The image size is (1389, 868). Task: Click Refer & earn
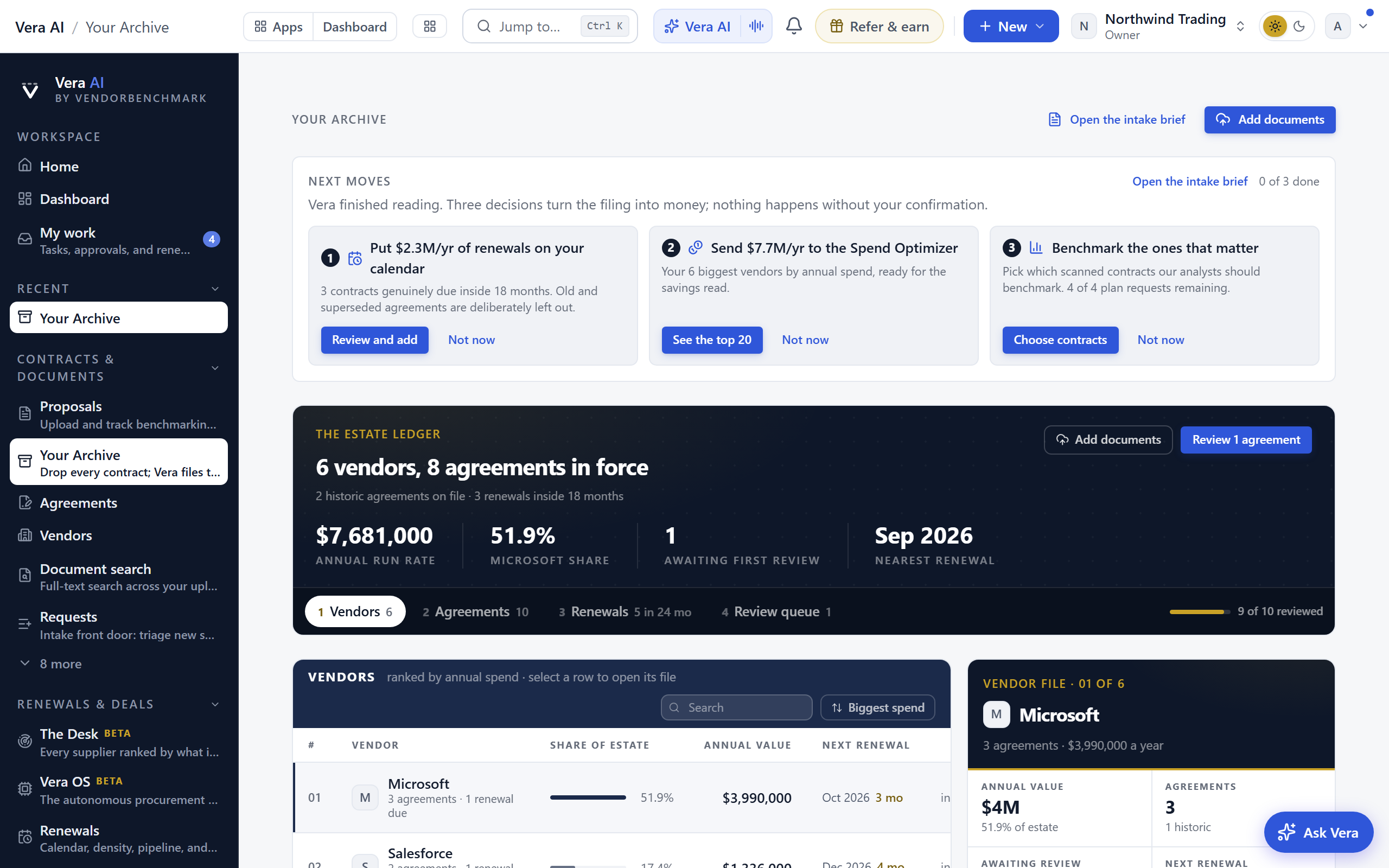(880, 27)
